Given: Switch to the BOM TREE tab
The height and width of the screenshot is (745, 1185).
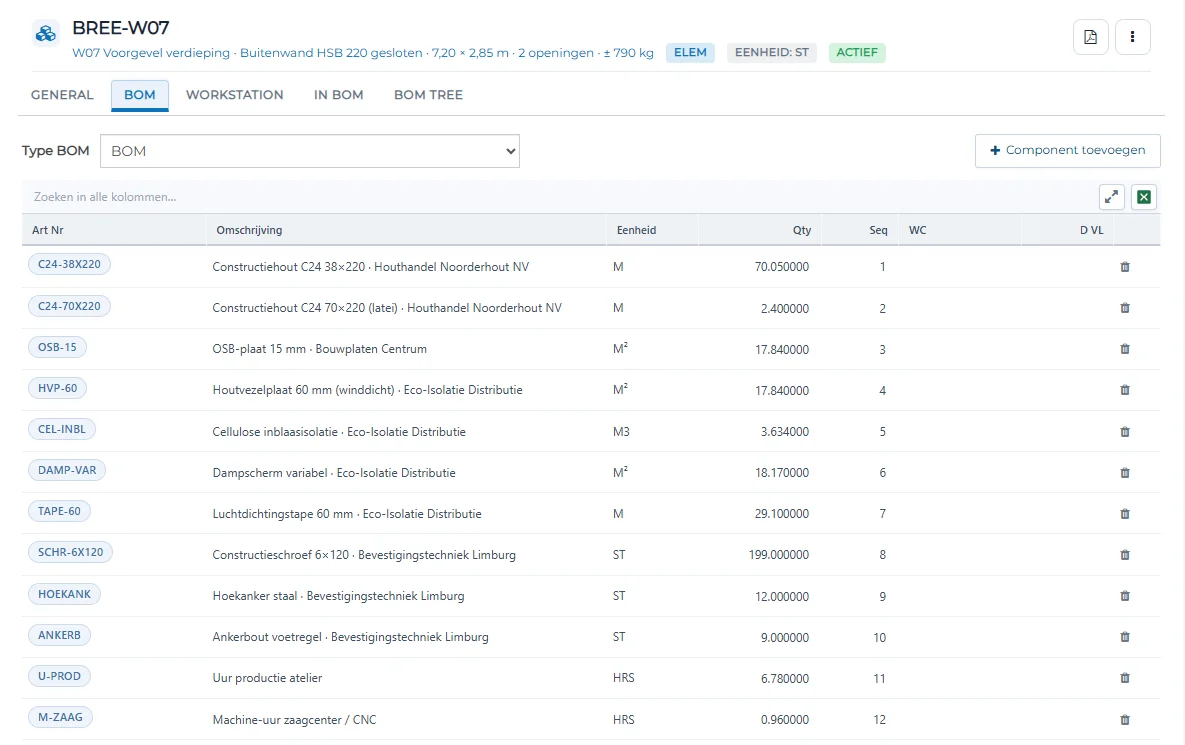Looking at the screenshot, I should click(429, 95).
